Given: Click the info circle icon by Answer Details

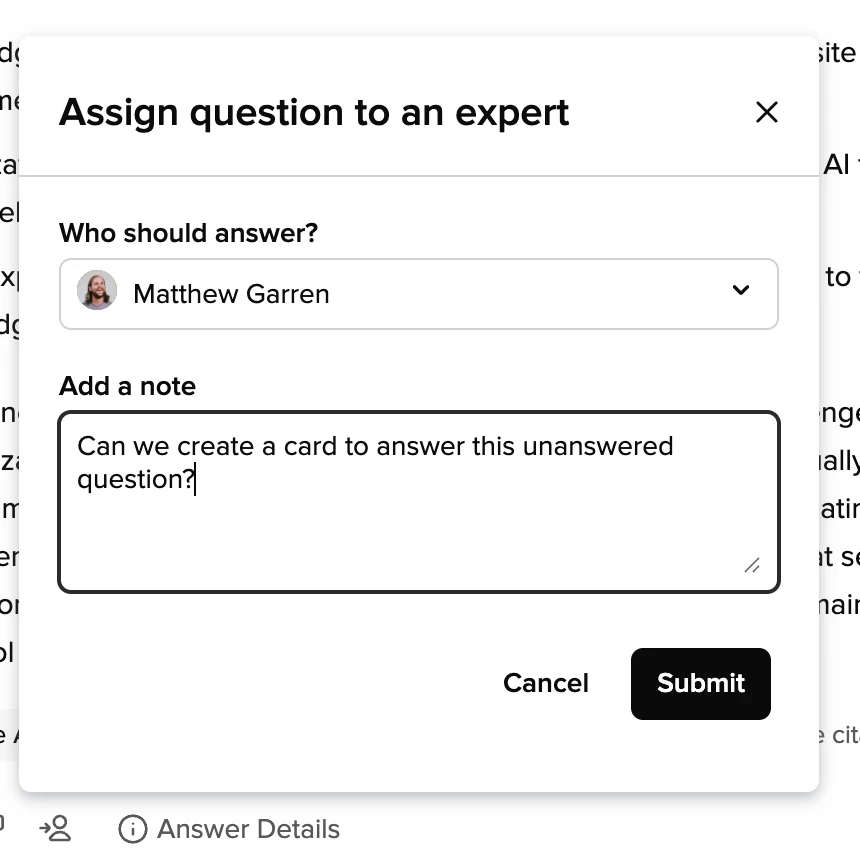Looking at the screenshot, I should [133, 829].
